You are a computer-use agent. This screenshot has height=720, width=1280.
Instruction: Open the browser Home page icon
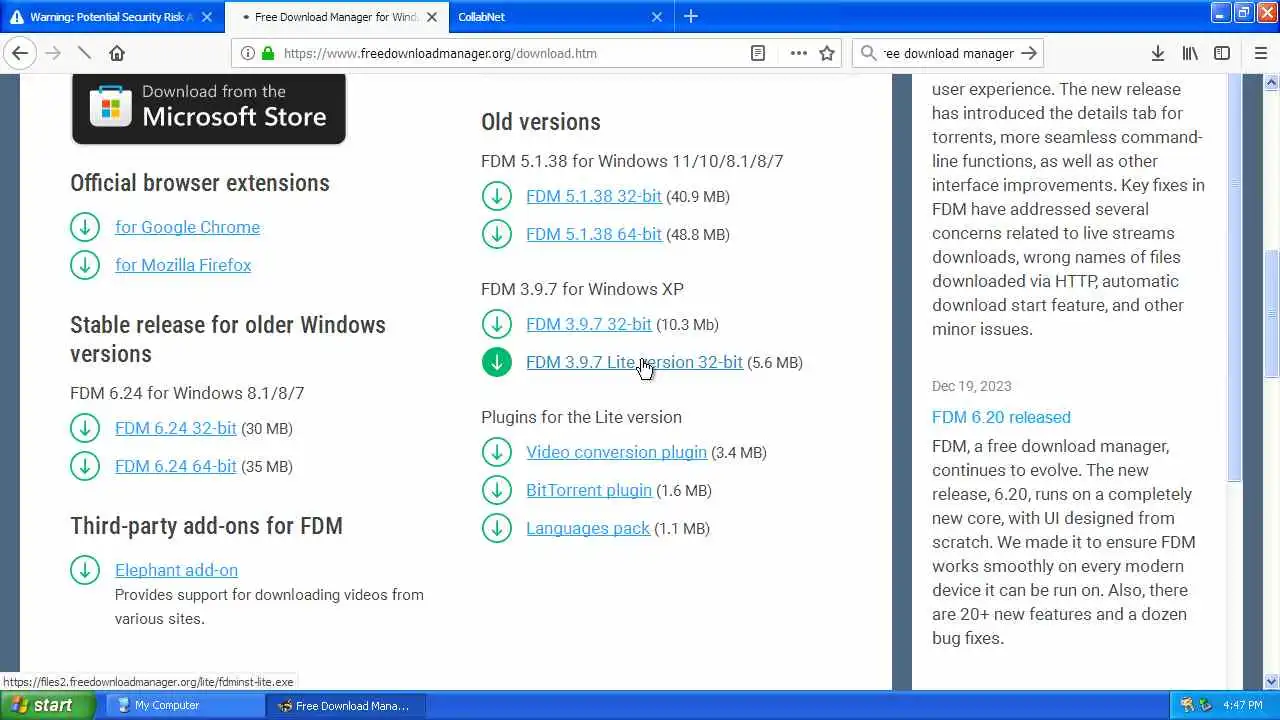pyautogui.click(x=117, y=53)
